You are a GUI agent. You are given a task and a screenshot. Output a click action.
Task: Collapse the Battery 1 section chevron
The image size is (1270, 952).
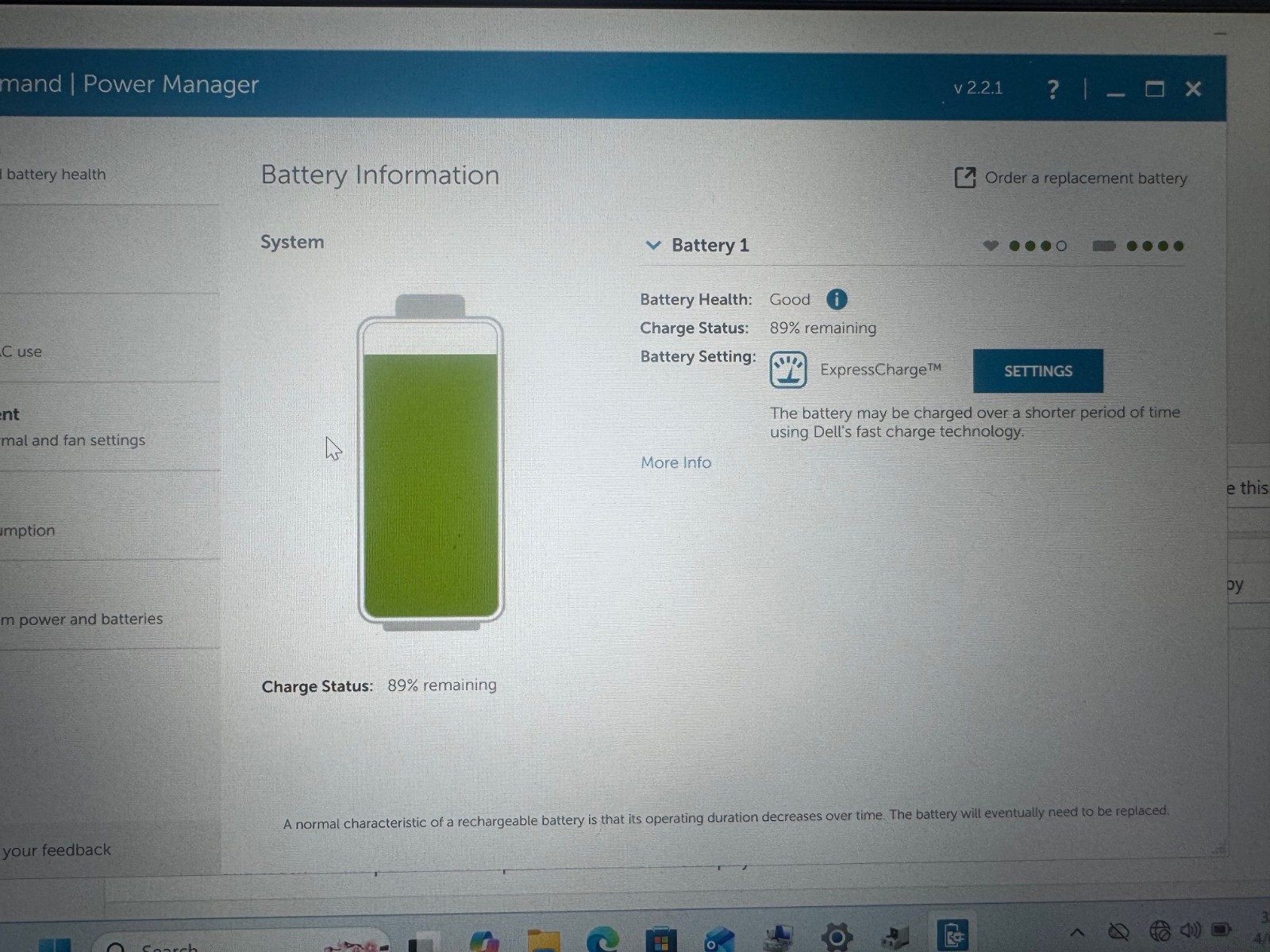pyautogui.click(x=653, y=245)
